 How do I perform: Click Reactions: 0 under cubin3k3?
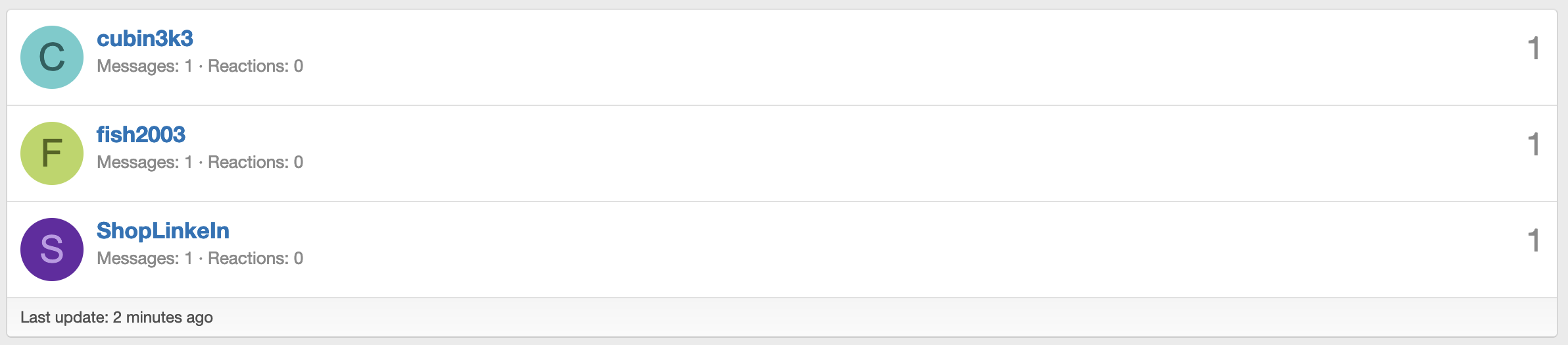(255, 66)
